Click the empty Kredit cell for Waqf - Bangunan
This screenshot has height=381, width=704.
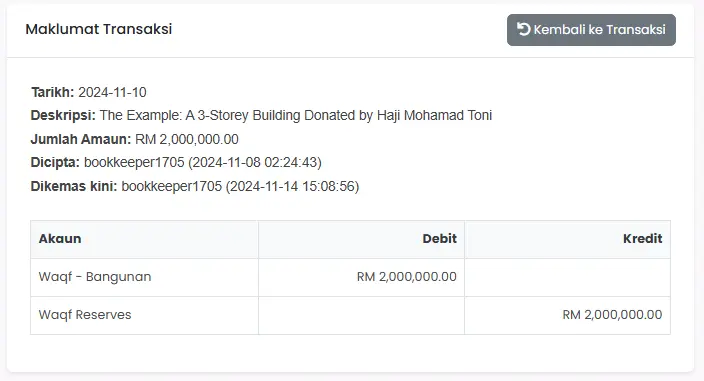(x=568, y=277)
